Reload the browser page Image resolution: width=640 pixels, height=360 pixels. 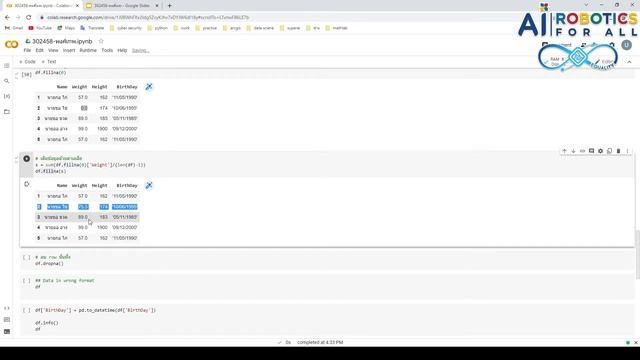pos(29,18)
